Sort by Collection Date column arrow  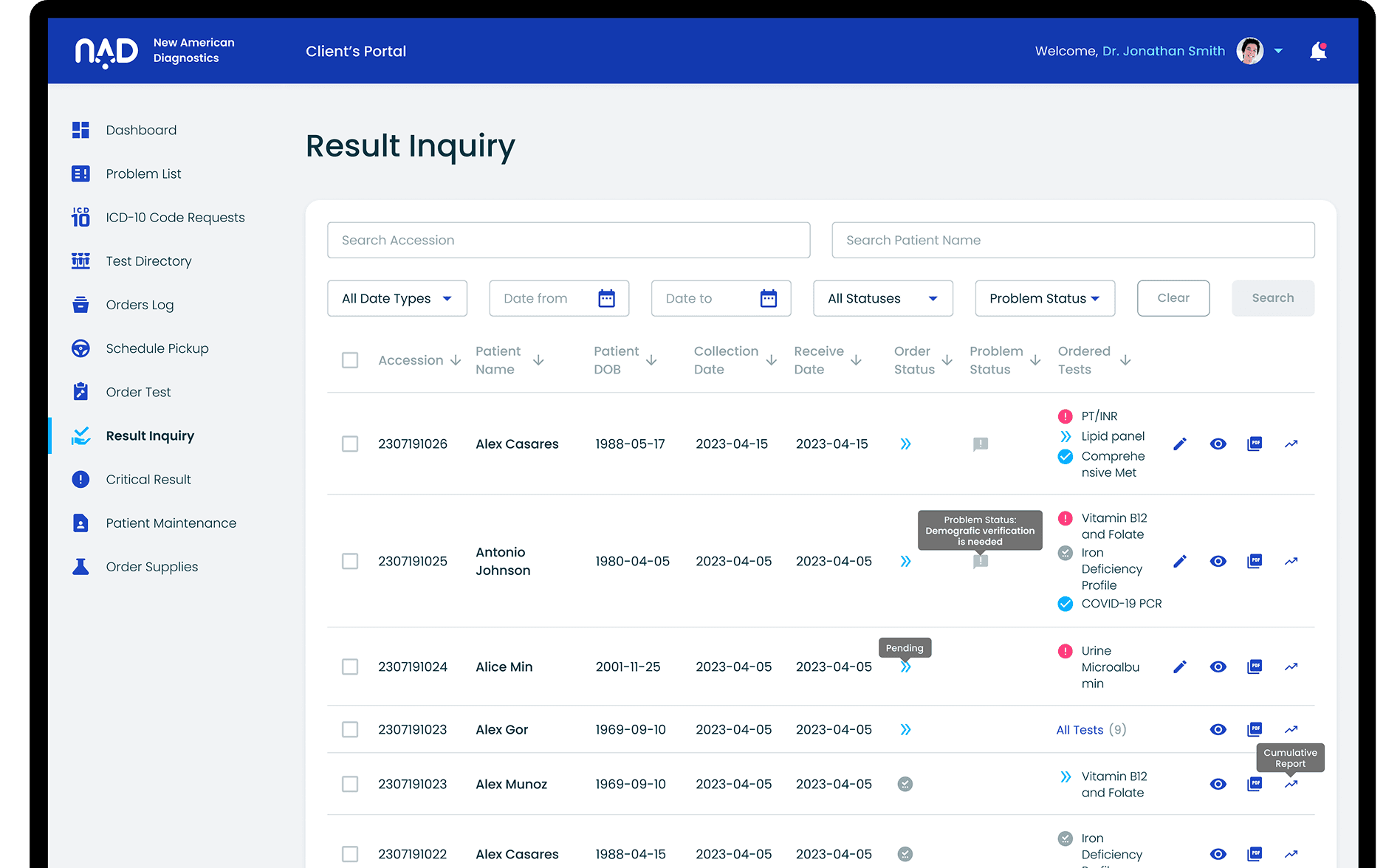[771, 360]
